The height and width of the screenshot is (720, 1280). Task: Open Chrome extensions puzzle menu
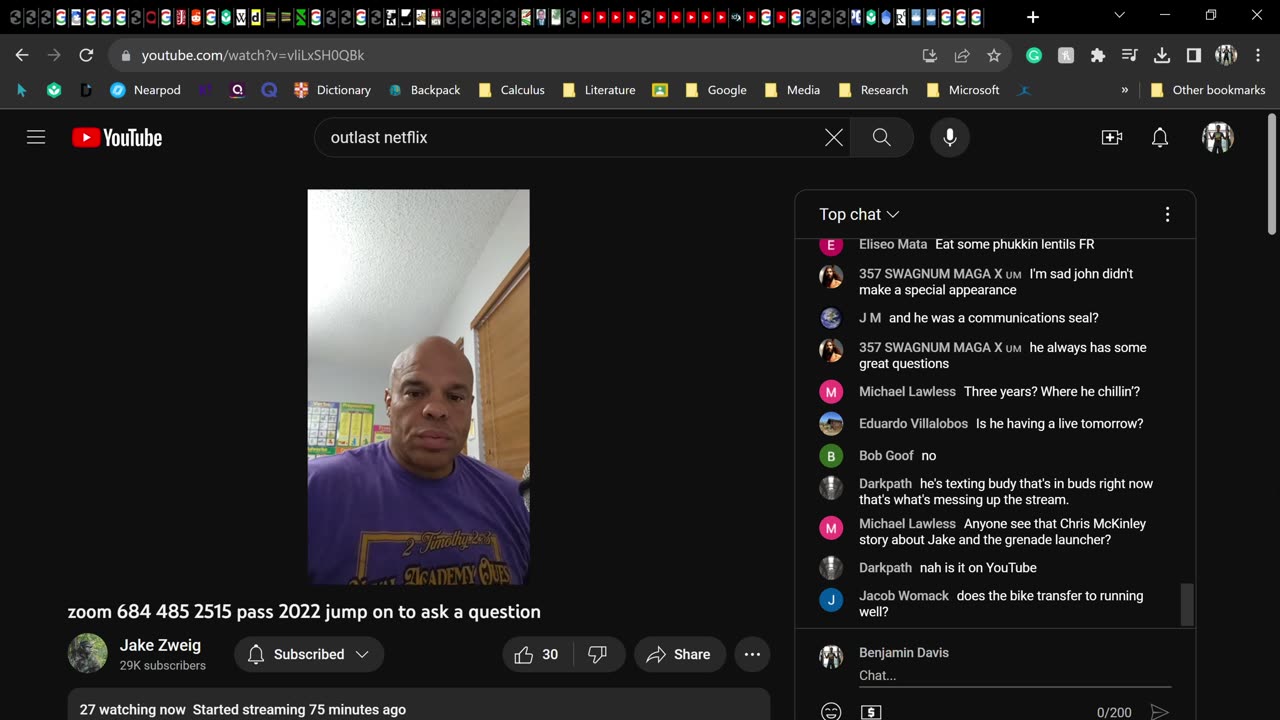click(x=1098, y=55)
